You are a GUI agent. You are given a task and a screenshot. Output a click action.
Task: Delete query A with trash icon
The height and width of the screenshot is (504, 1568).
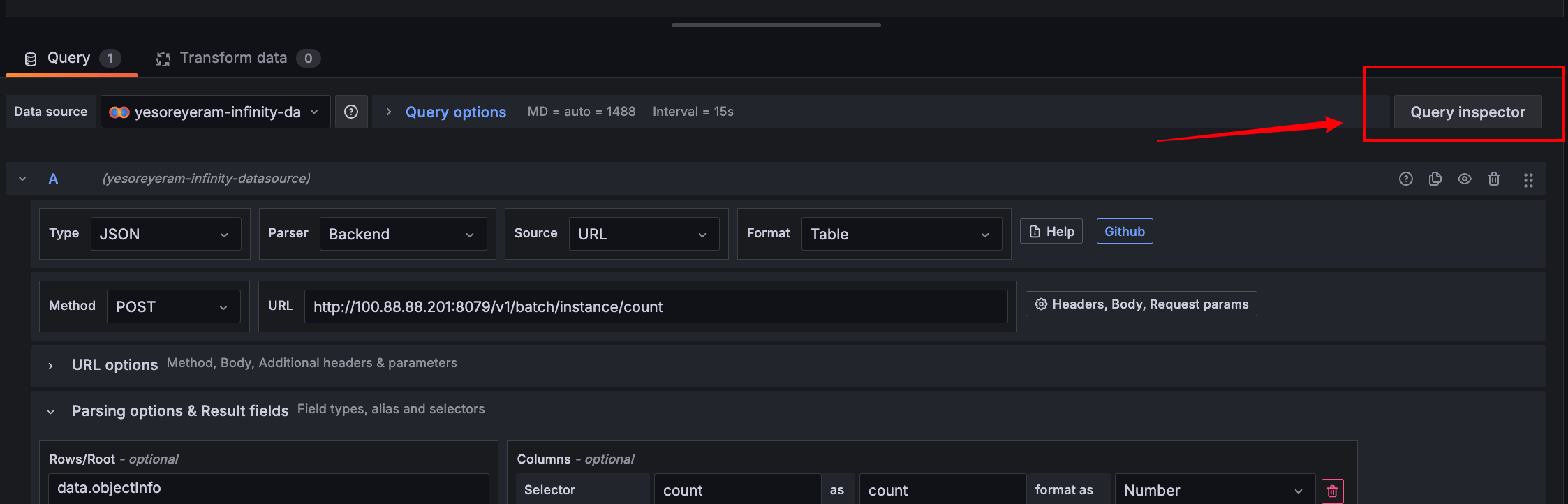1494,179
